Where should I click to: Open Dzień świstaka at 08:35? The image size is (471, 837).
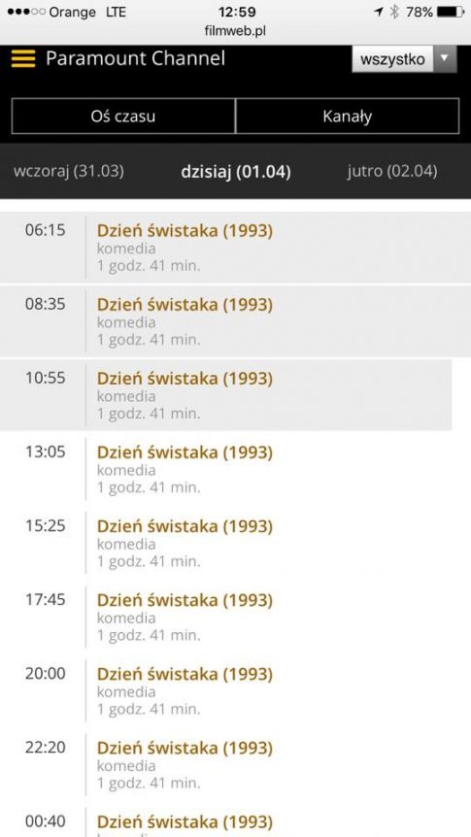click(236, 321)
